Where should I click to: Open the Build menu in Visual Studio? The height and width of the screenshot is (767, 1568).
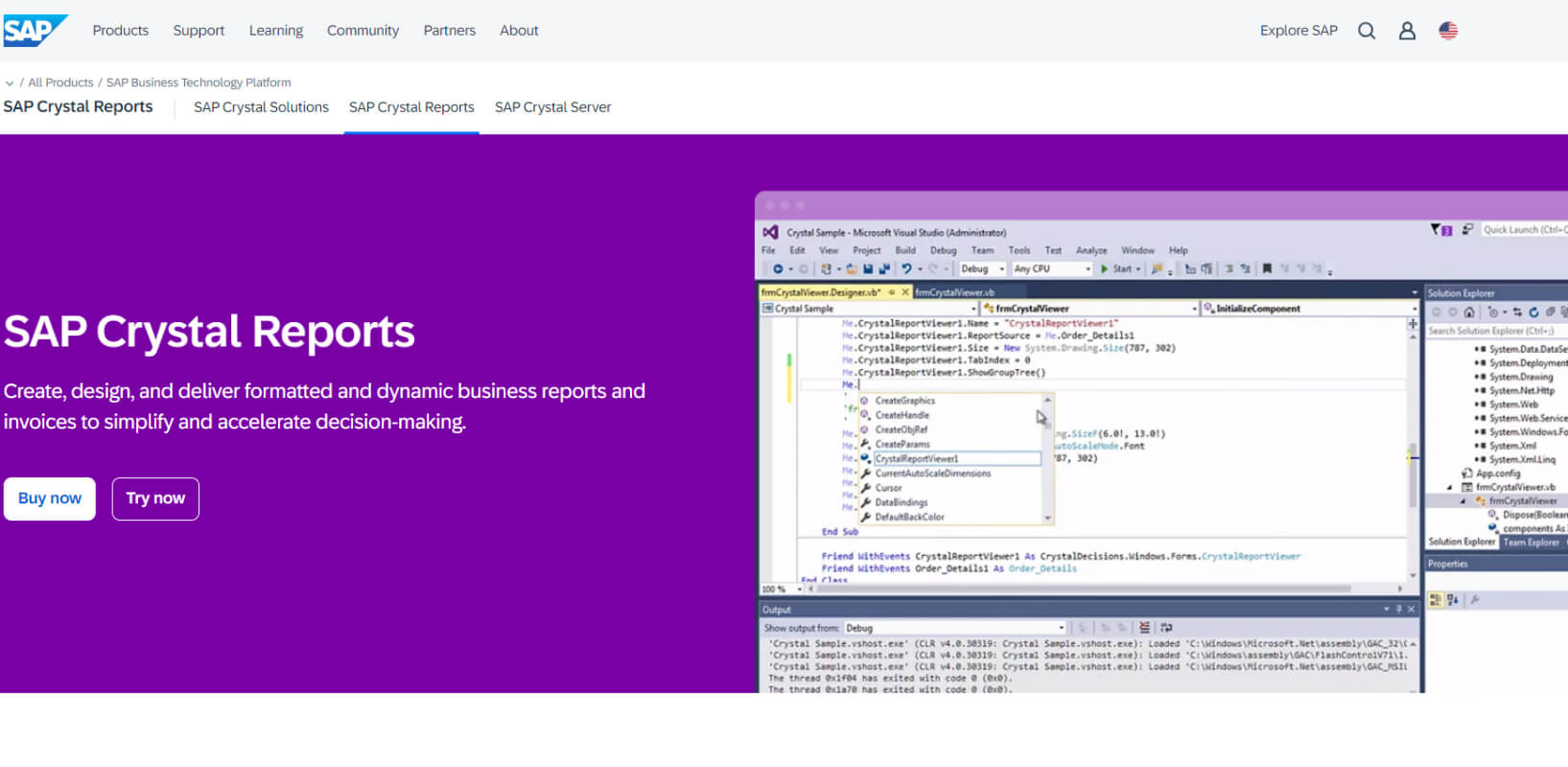[905, 251]
